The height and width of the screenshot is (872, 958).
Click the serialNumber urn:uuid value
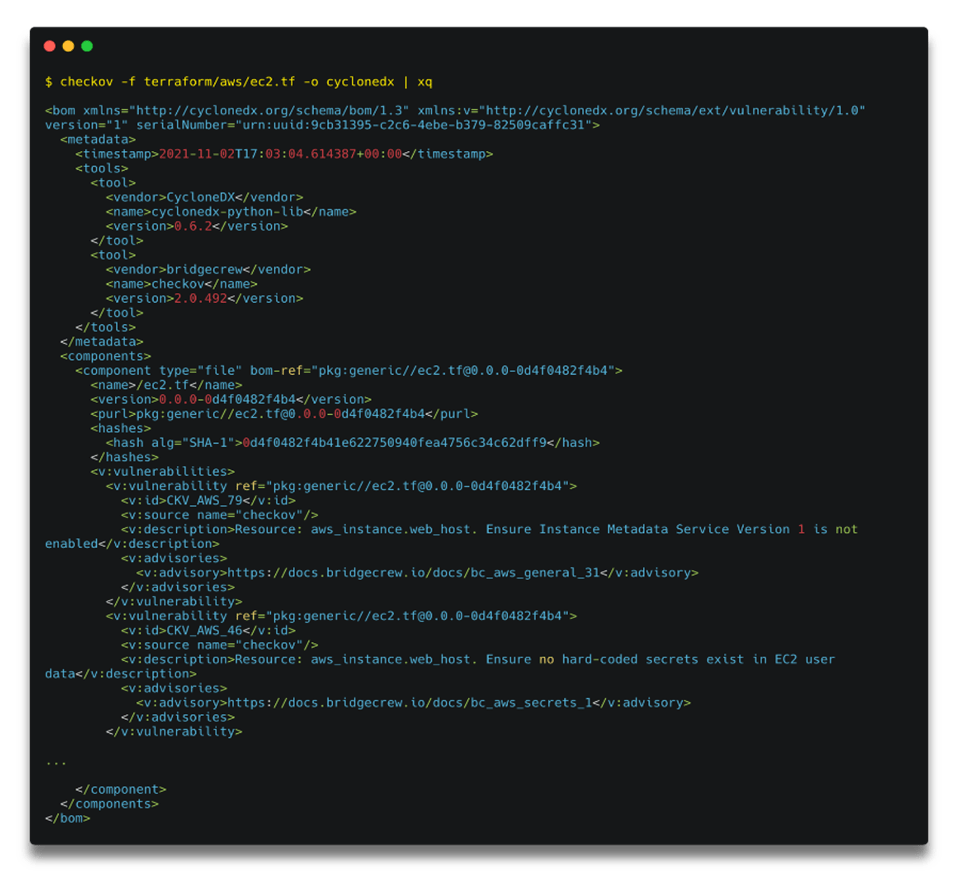tap(413, 125)
